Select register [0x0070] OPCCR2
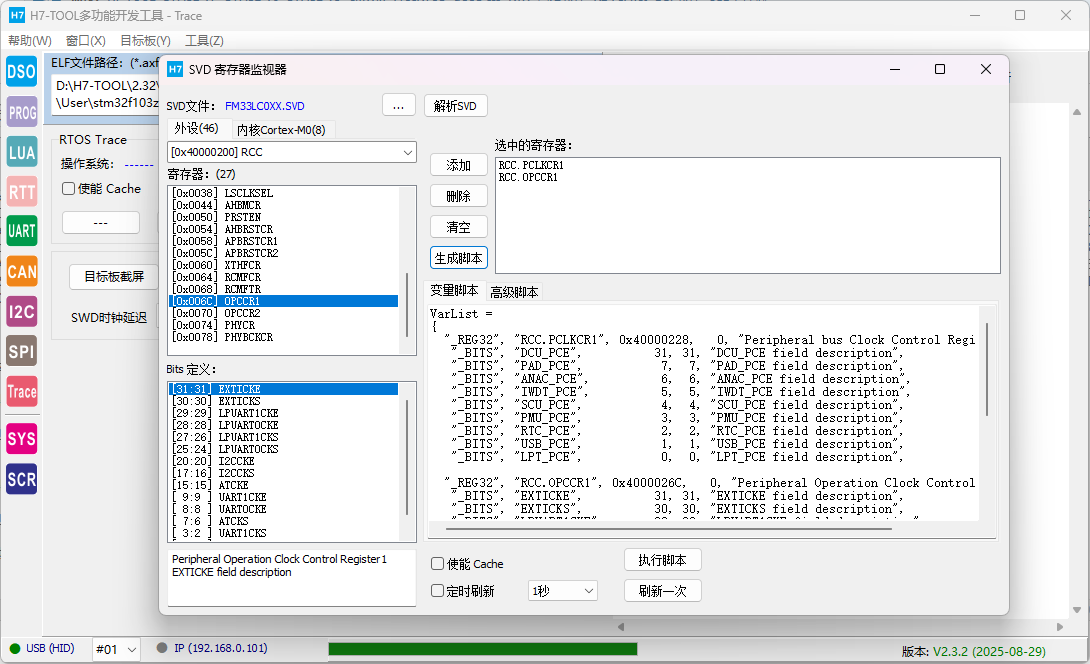The width and height of the screenshot is (1090, 664). [x=284, y=313]
